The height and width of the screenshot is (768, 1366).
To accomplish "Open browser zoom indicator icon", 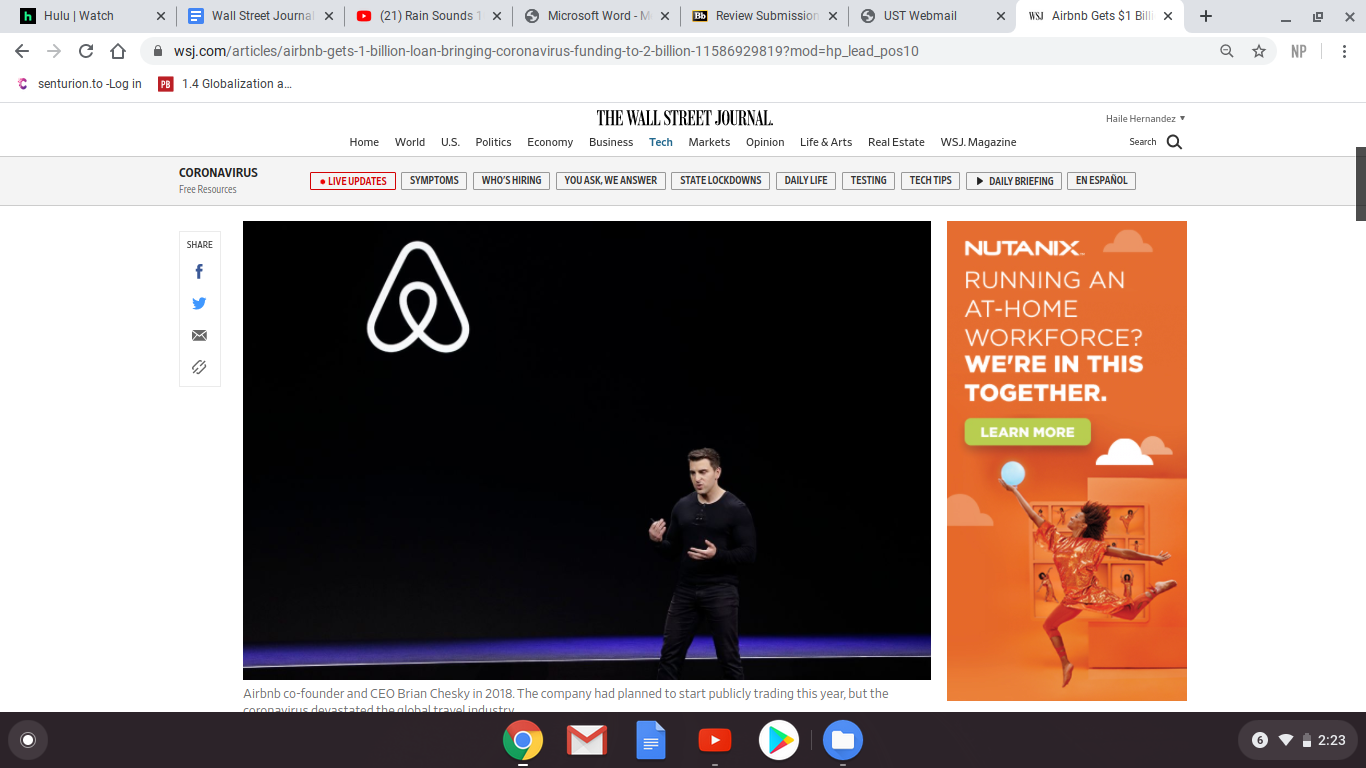I will point(1227,51).
